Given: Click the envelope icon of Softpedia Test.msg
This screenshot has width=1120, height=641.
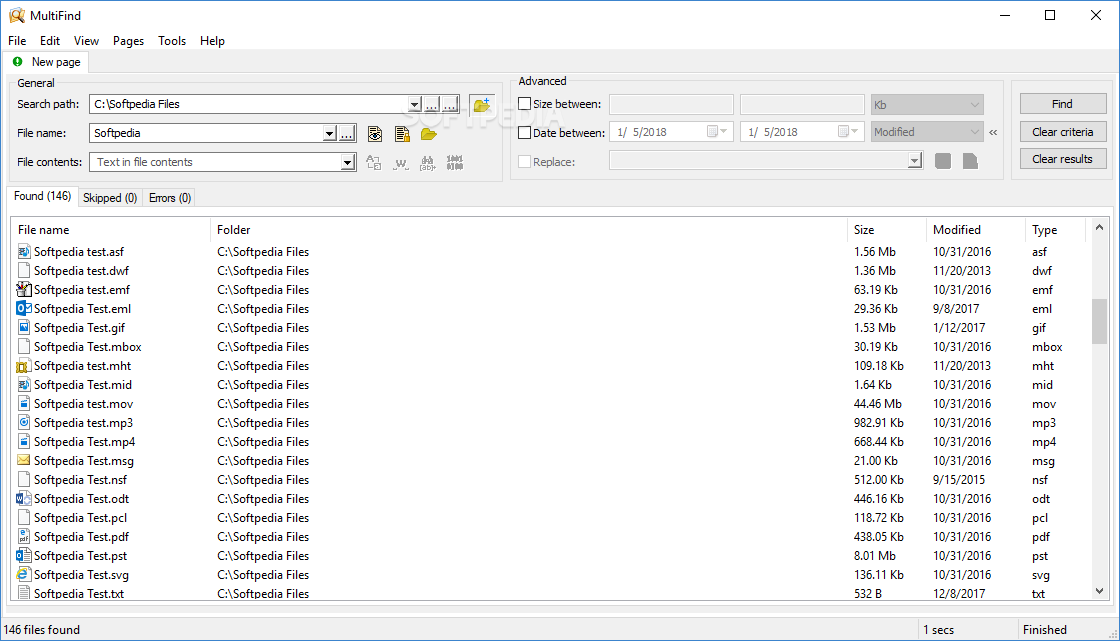Looking at the screenshot, I should [x=24, y=460].
